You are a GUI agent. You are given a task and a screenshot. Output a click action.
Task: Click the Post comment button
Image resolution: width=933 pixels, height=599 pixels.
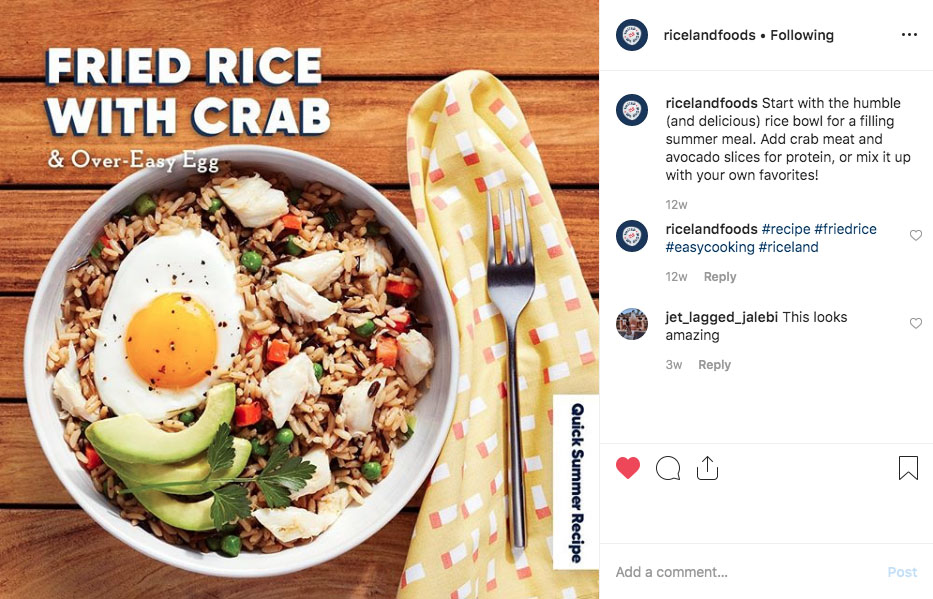tap(902, 572)
